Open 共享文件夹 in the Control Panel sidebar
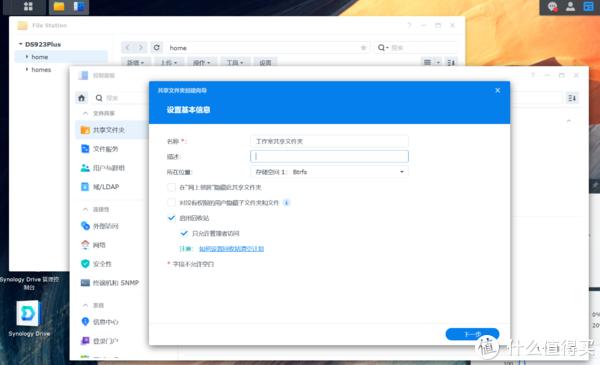Screen dimensions: 600x365 (111, 130)
